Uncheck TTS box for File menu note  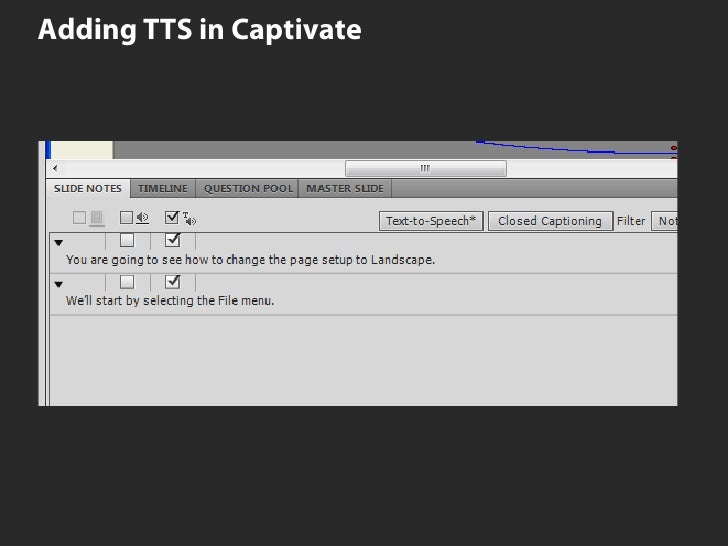click(172, 282)
